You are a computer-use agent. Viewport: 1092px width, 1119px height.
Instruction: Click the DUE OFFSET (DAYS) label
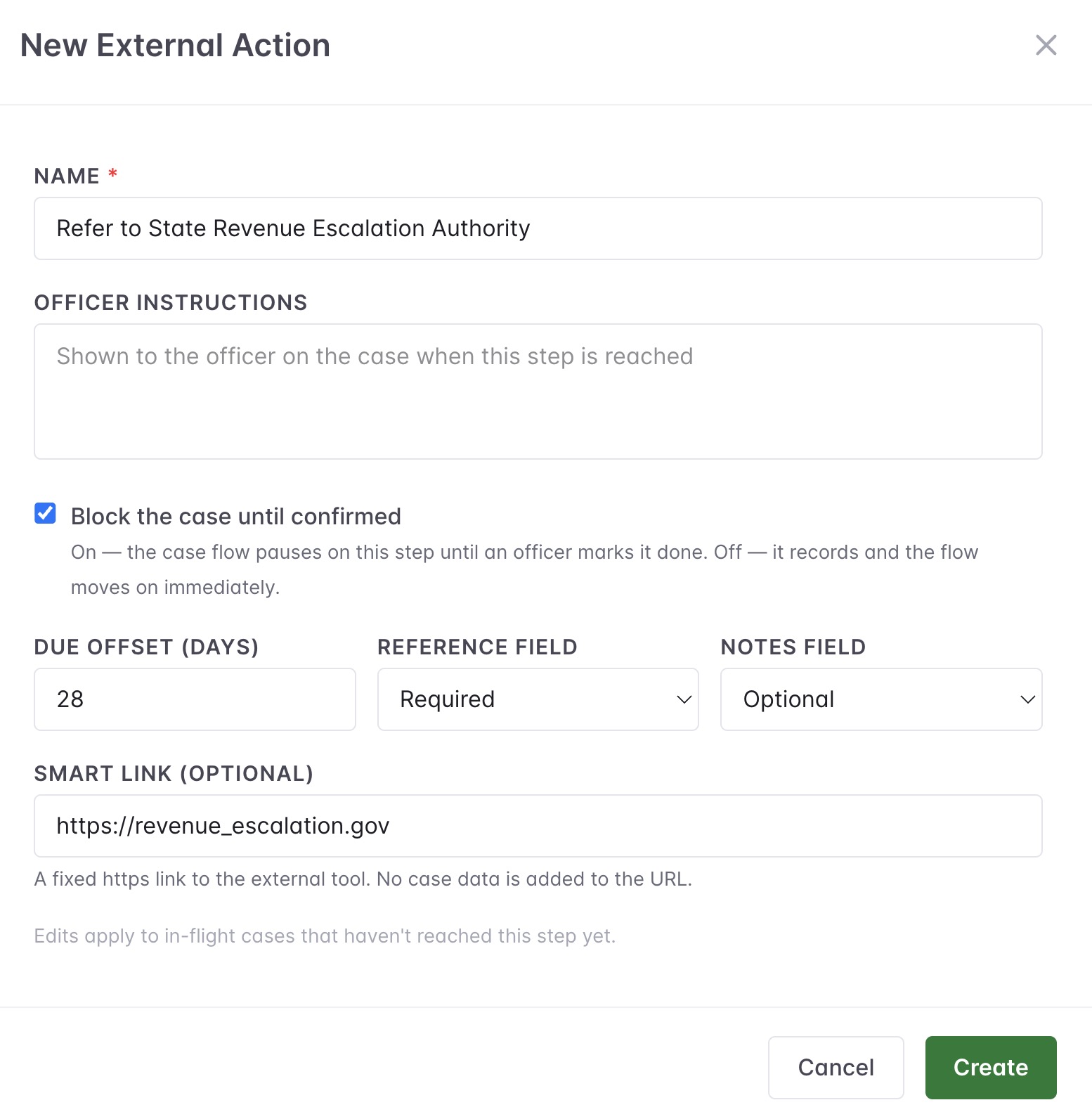click(146, 647)
